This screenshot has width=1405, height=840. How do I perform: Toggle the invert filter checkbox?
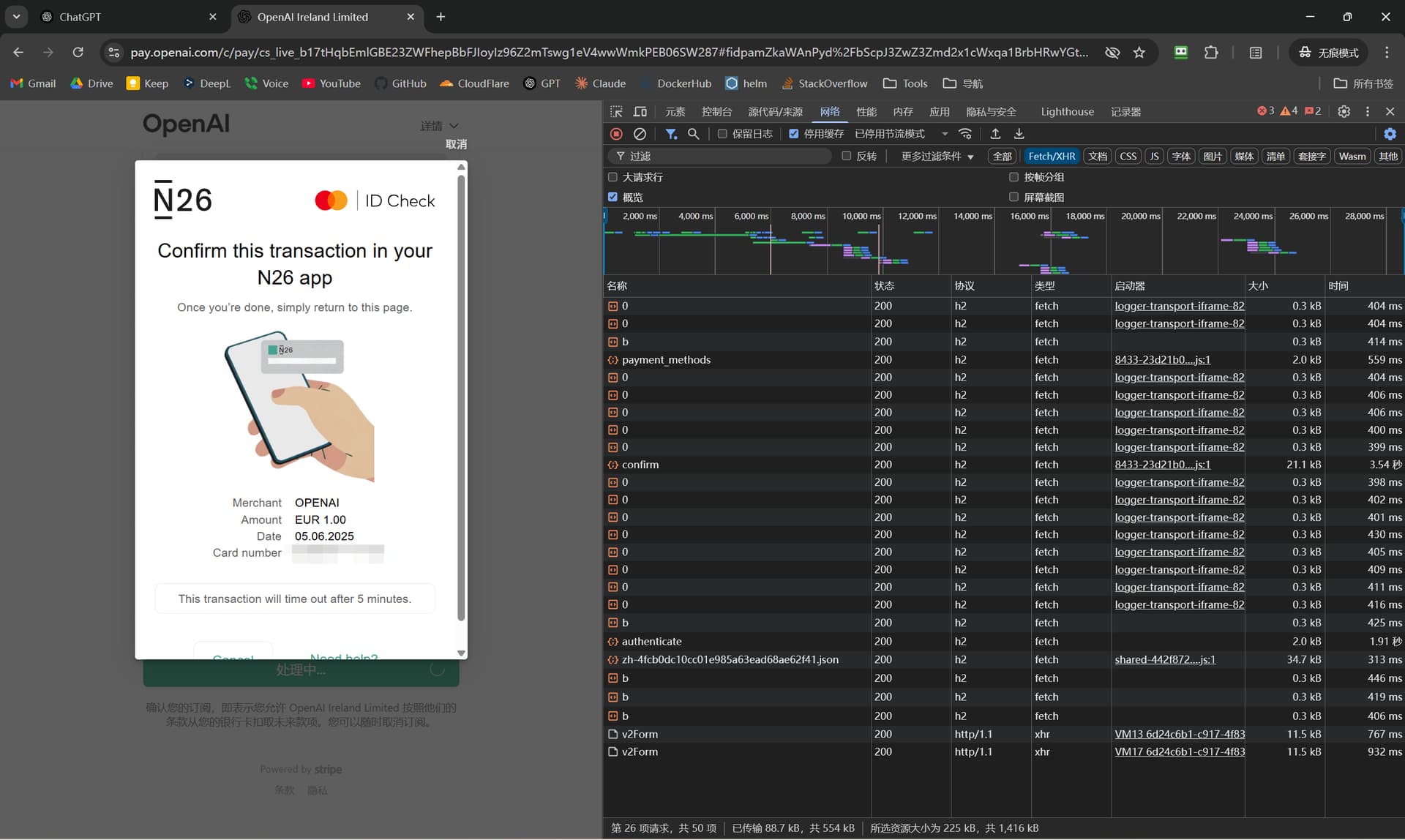tap(847, 156)
